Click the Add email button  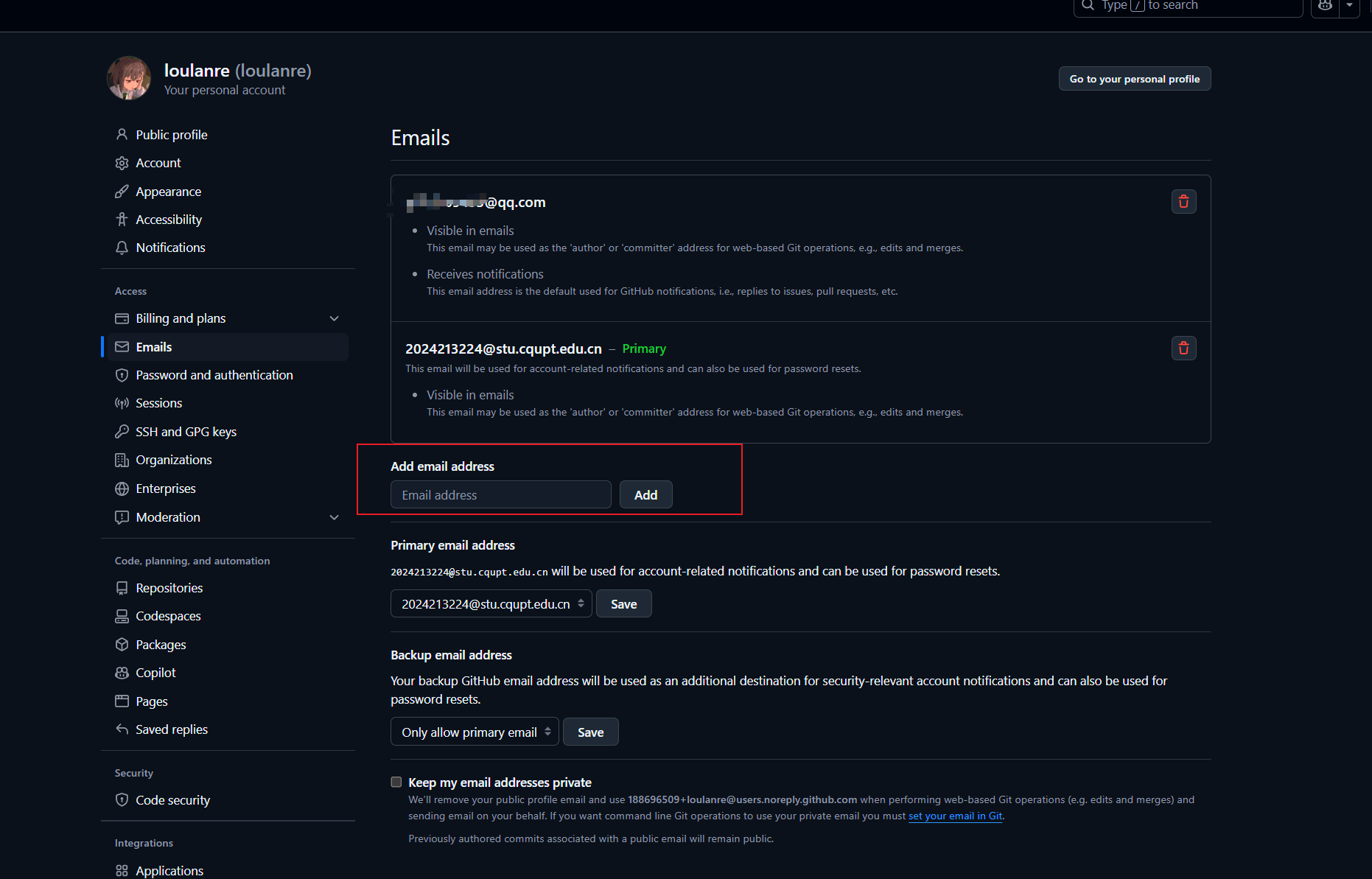(645, 495)
